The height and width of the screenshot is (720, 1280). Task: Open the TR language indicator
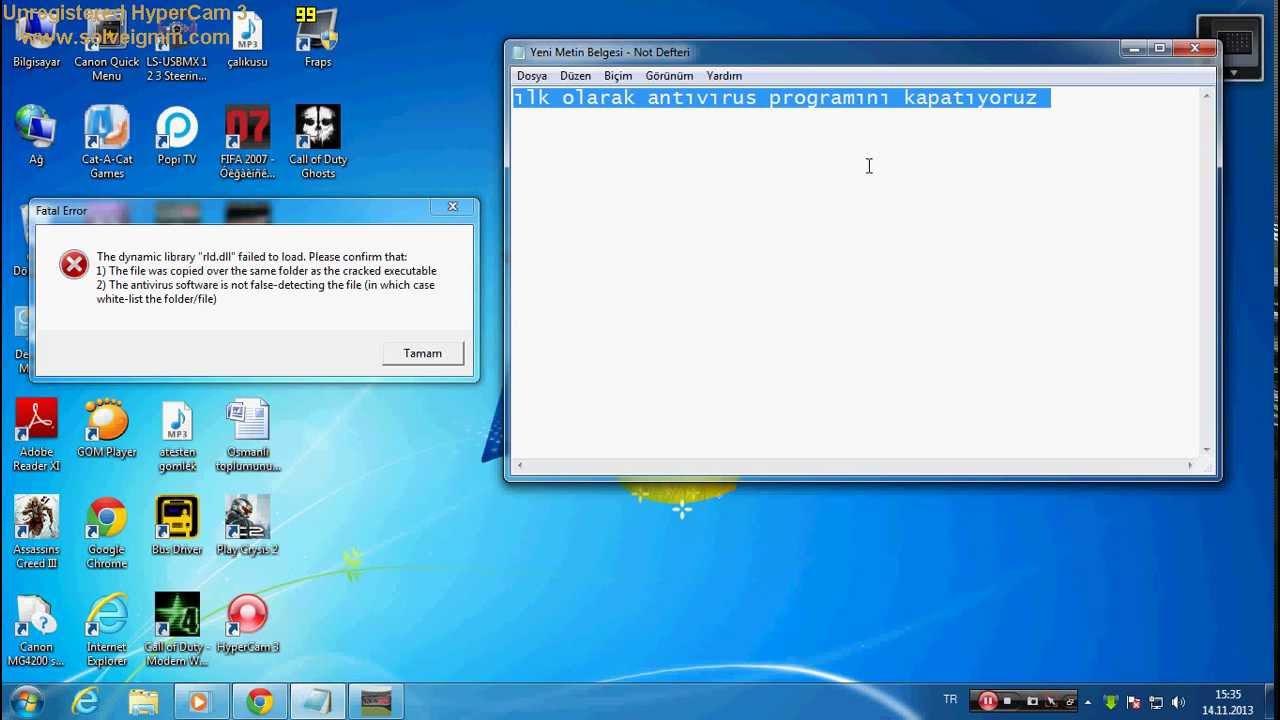pos(950,699)
